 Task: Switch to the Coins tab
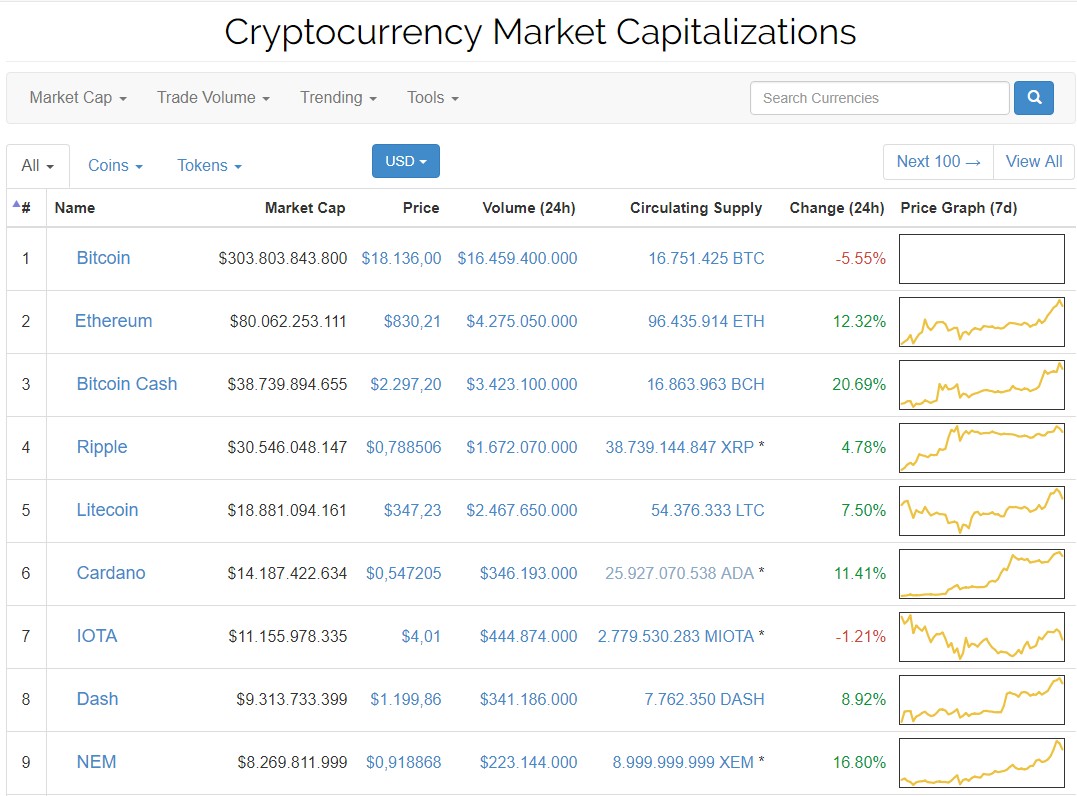click(115, 166)
